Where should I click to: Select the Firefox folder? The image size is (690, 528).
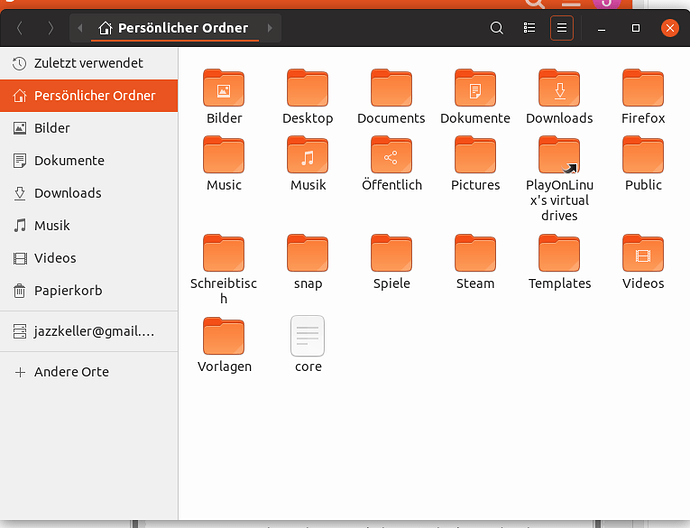coord(643,89)
